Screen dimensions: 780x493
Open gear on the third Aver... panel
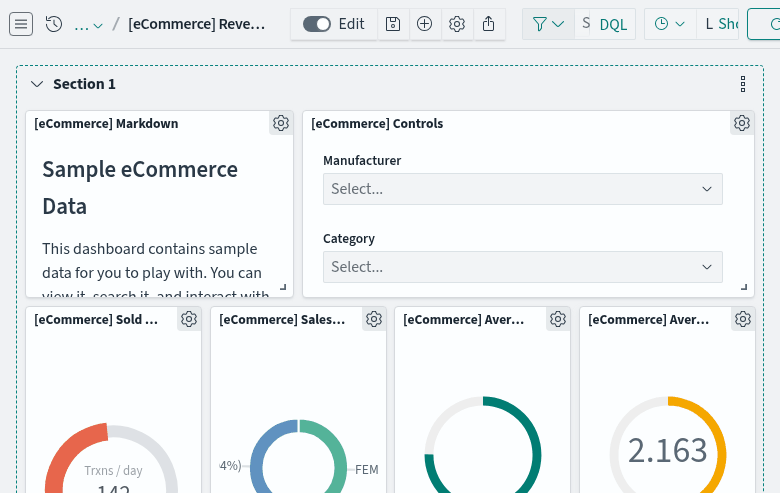click(558, 319)
